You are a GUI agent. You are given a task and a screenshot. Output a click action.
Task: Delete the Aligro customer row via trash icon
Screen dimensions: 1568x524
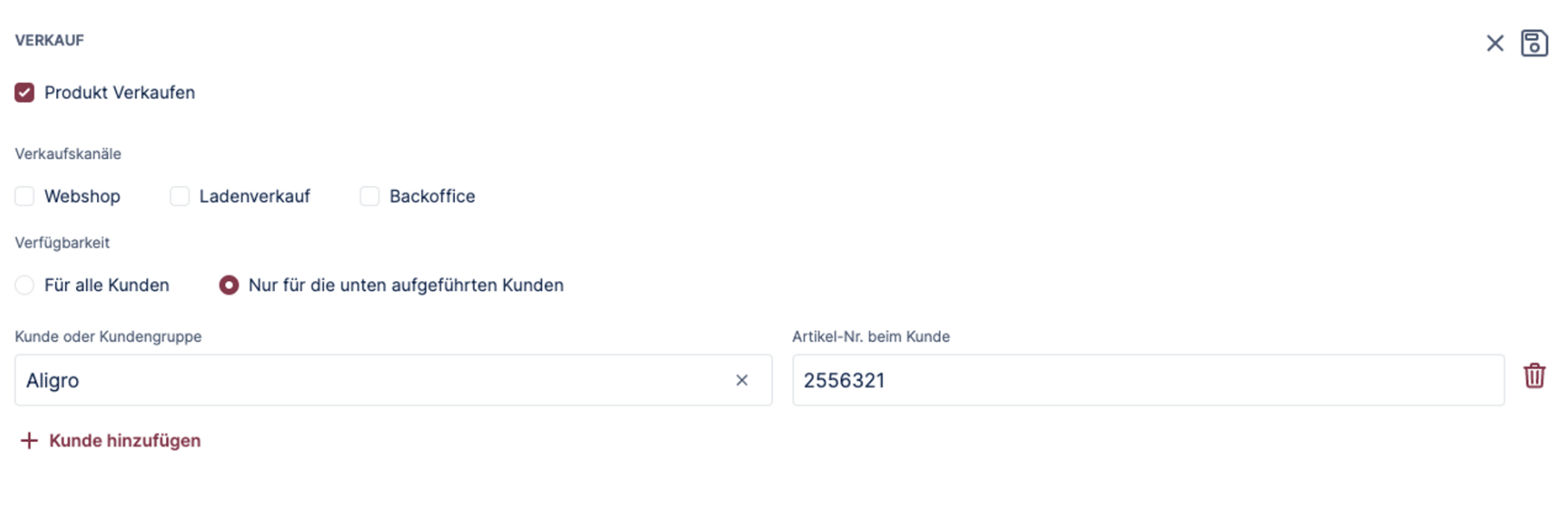[x=1534, y=376]
